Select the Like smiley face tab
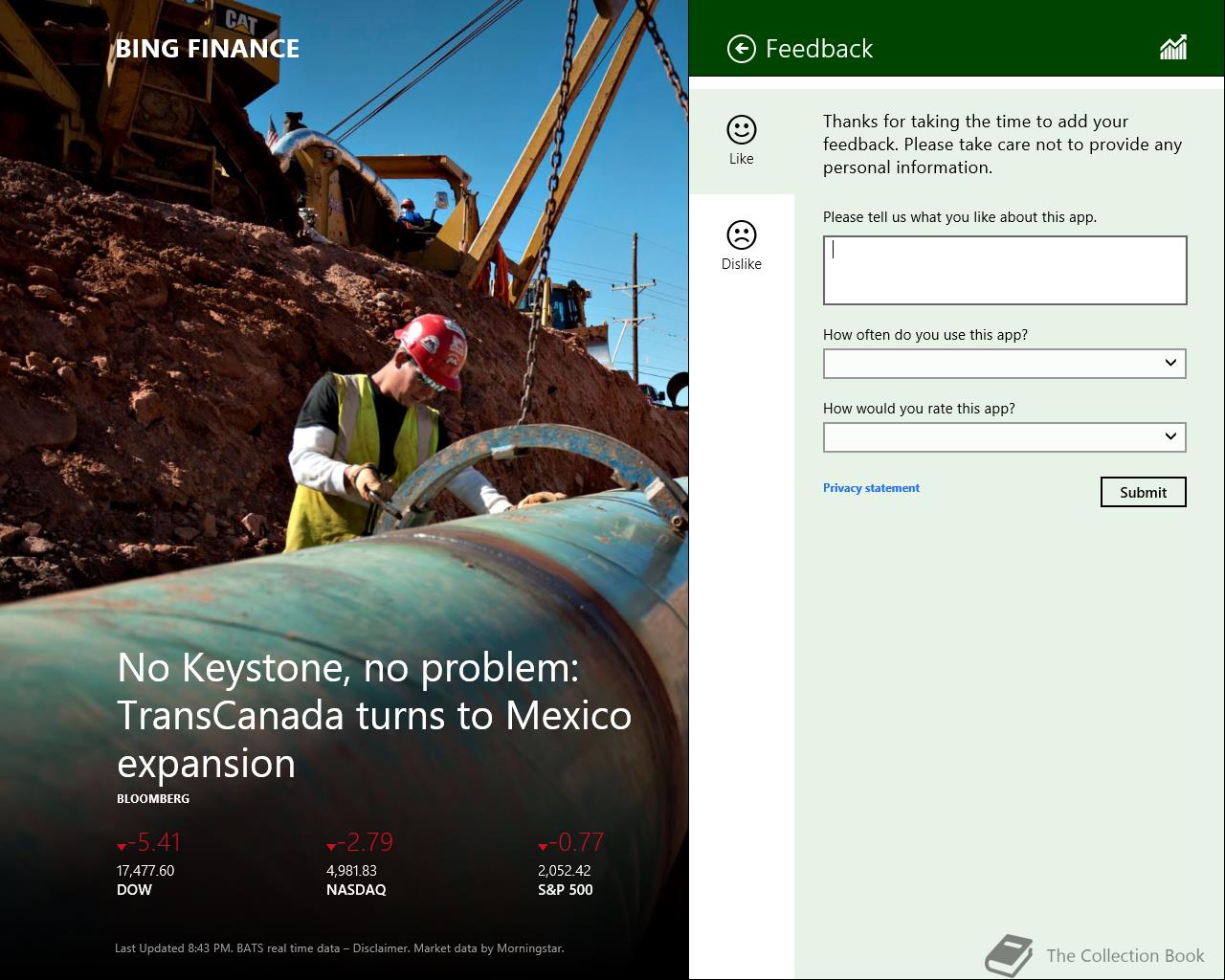 coord(742,141)
